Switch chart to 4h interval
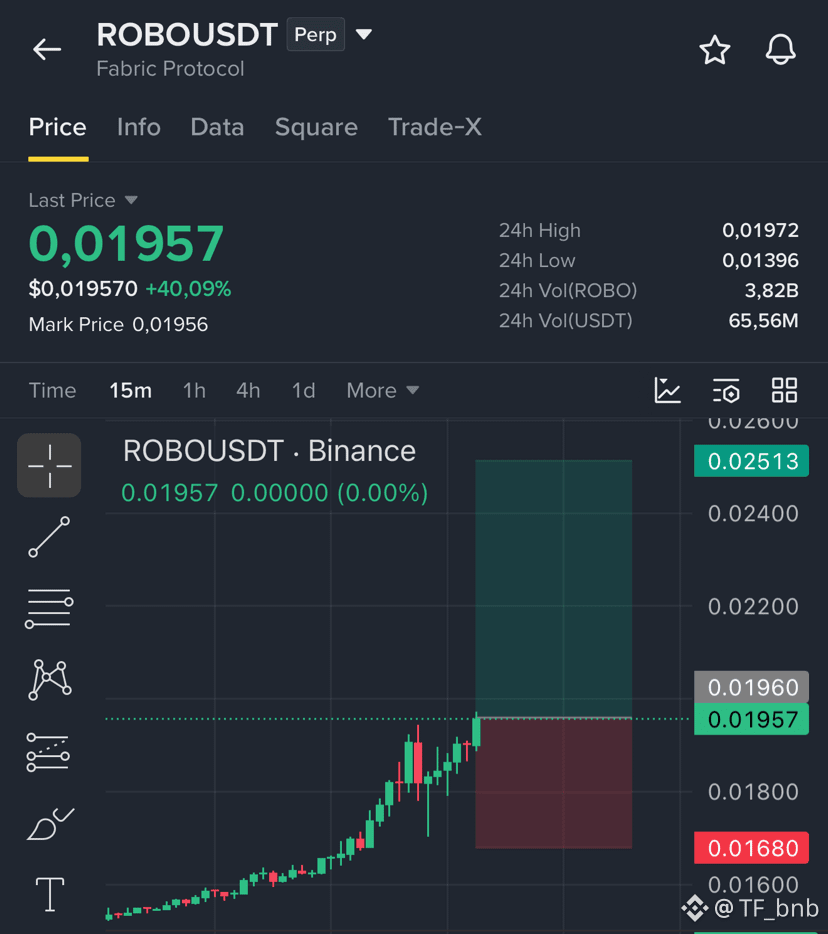The height and width of the screenshot is (934, 828). point(248,391)
